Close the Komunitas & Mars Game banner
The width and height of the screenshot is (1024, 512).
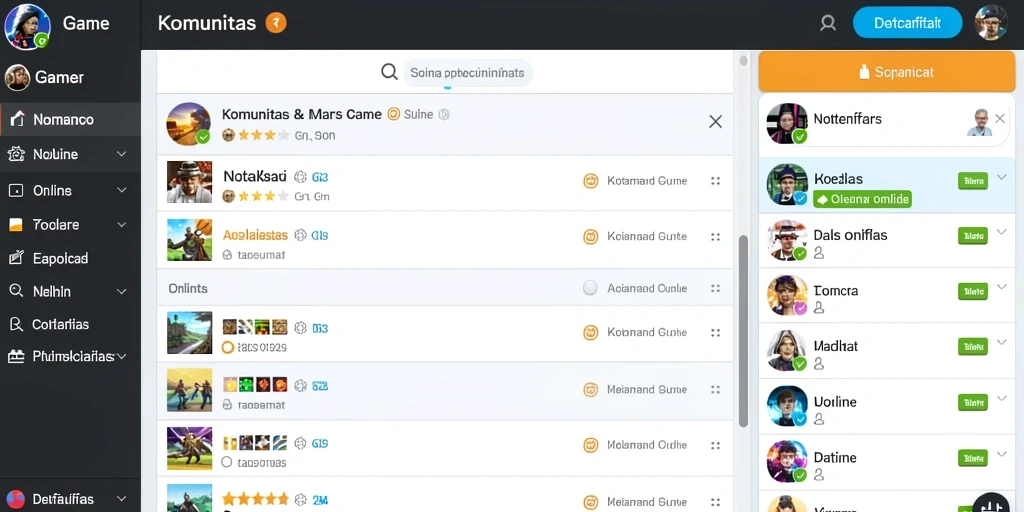click(716, 121)
